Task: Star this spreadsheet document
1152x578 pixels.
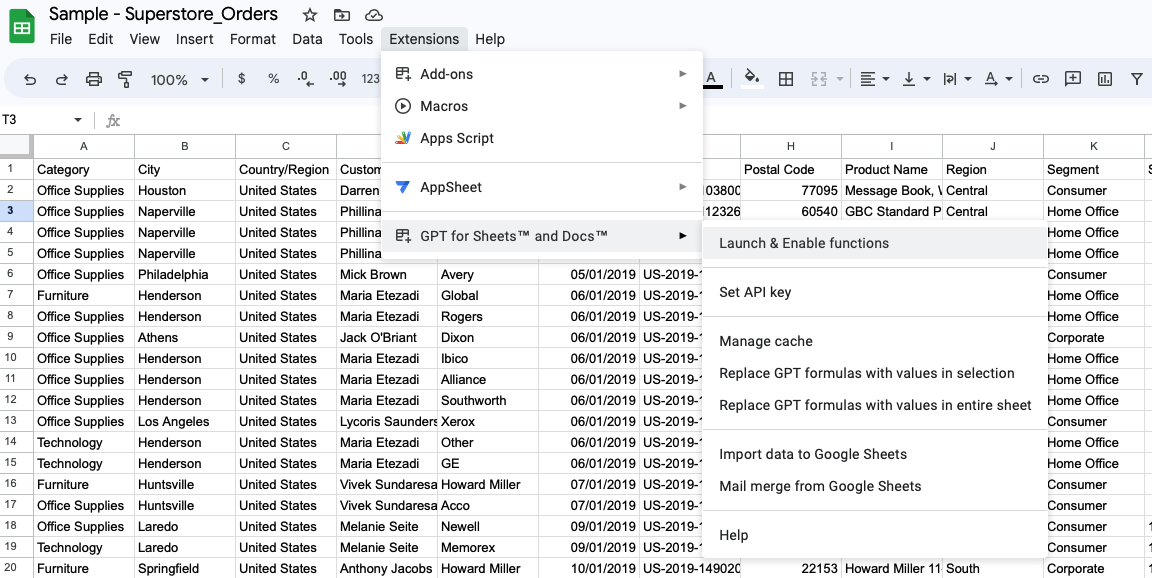Action: [310, 15]
